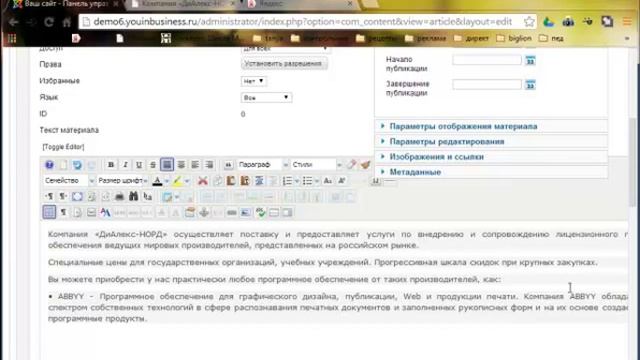Image resolution: width=640 pixels, height=360 pixels.
Task: Toggle show blocks paragraph-mark button
Action: pyautogui.click(x=63, y=212)
